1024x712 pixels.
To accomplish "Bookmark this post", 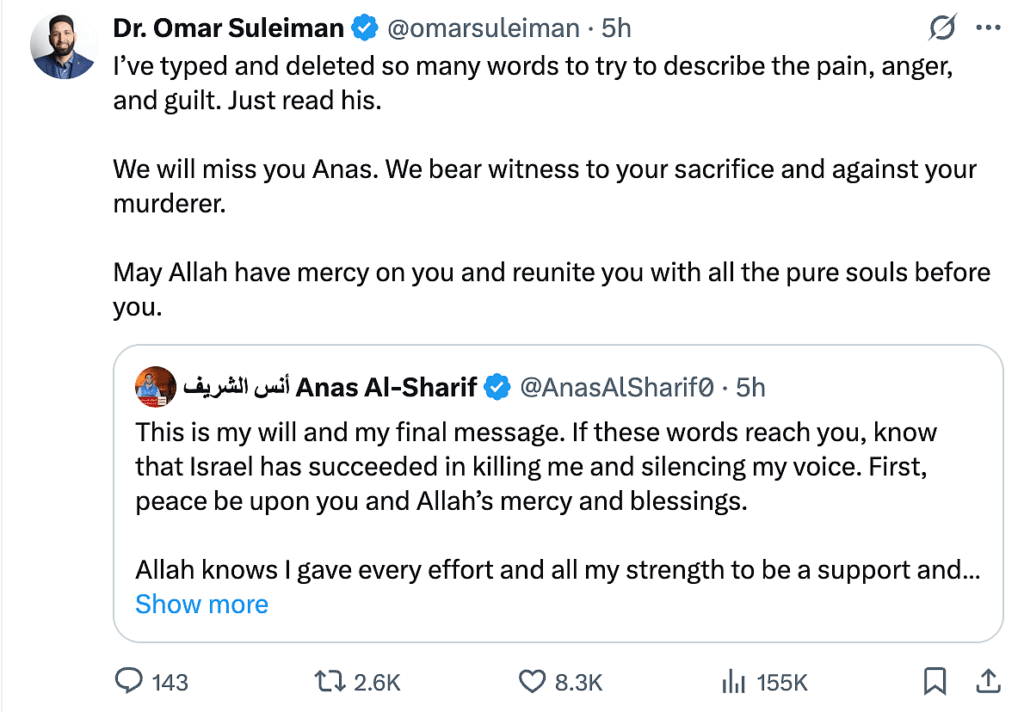I will point(934,682).
